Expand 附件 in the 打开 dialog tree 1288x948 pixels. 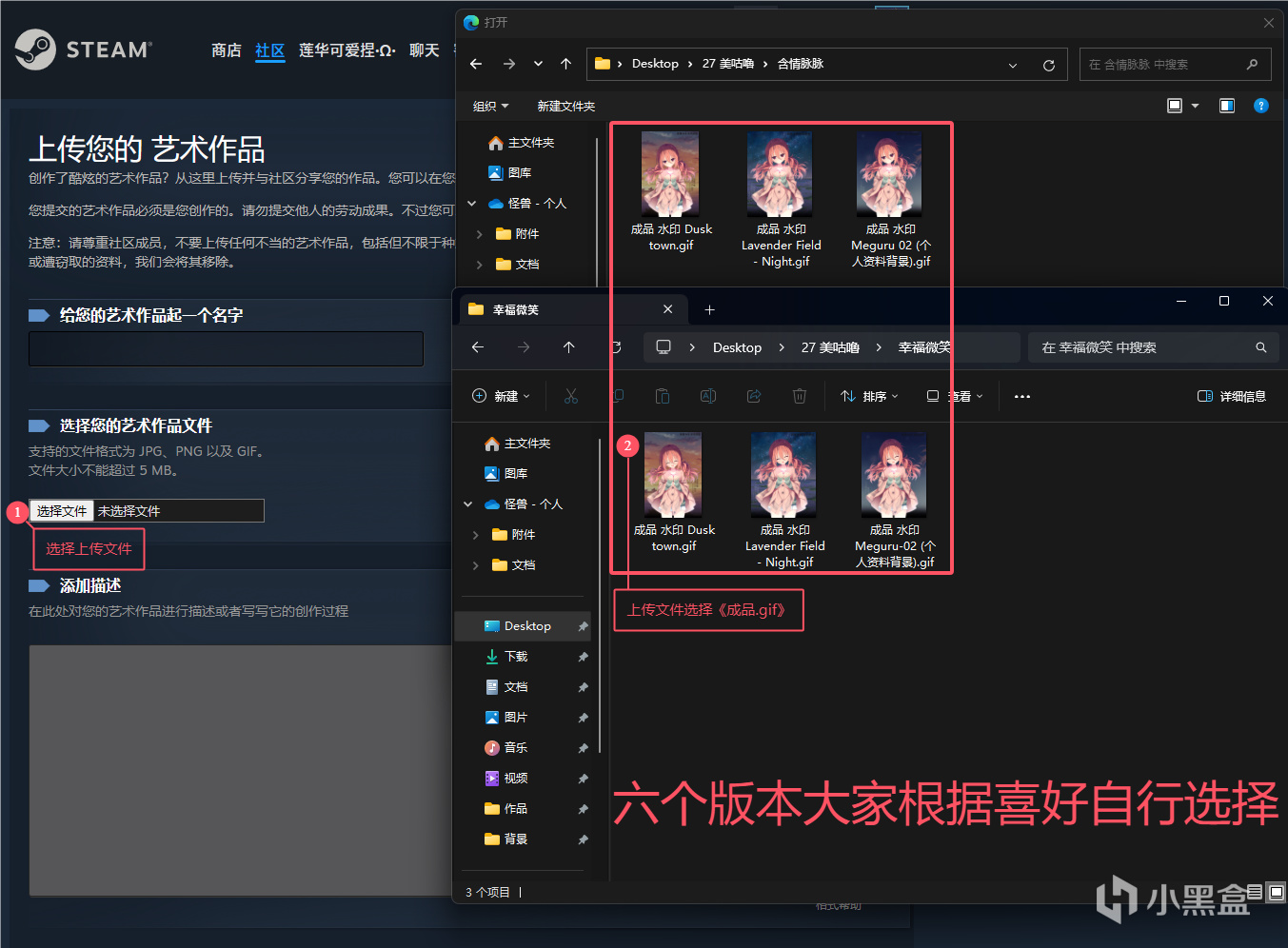[x=479, y=233]
